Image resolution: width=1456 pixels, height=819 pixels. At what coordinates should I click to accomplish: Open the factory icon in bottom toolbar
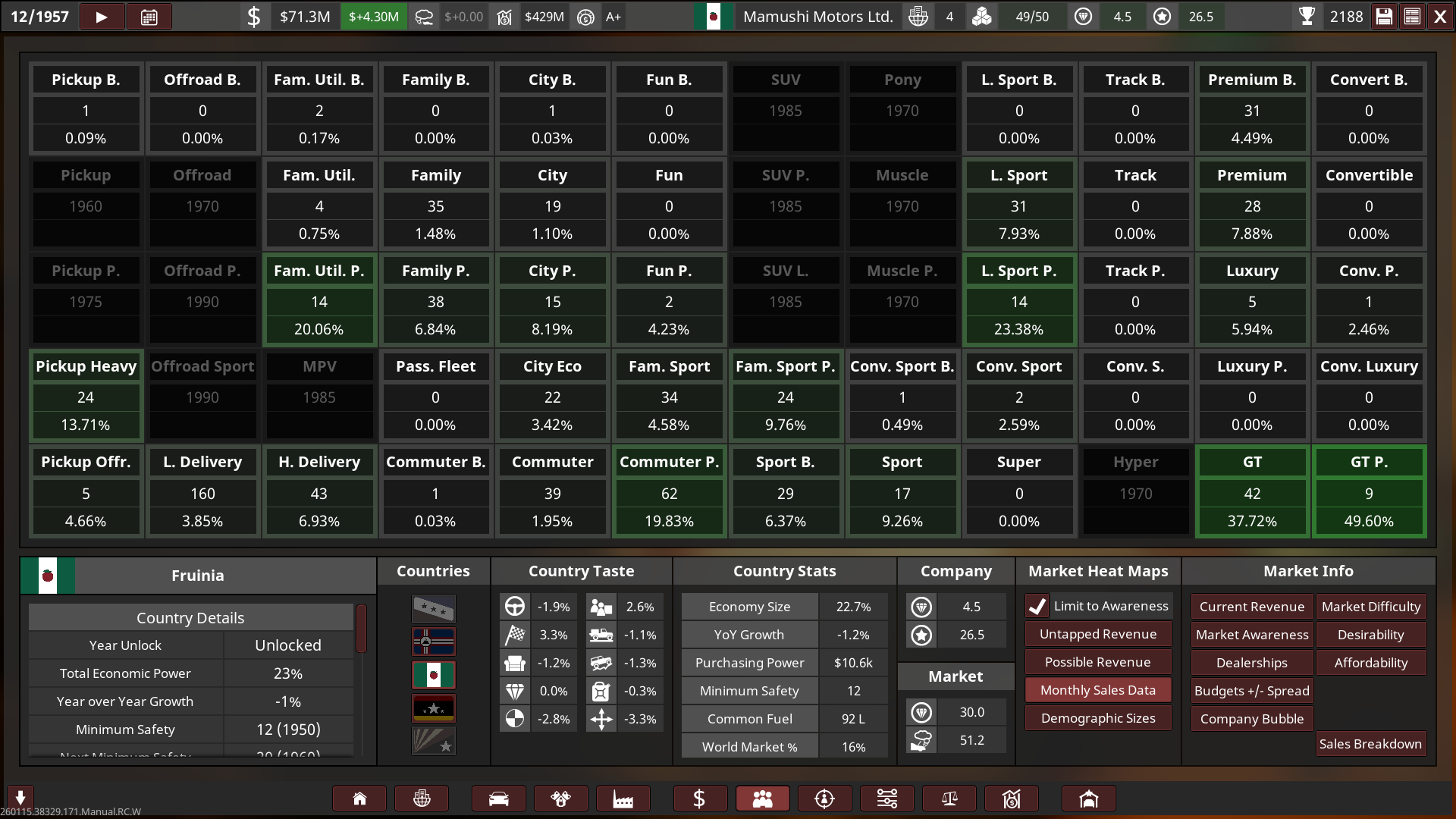click(623, 799)
